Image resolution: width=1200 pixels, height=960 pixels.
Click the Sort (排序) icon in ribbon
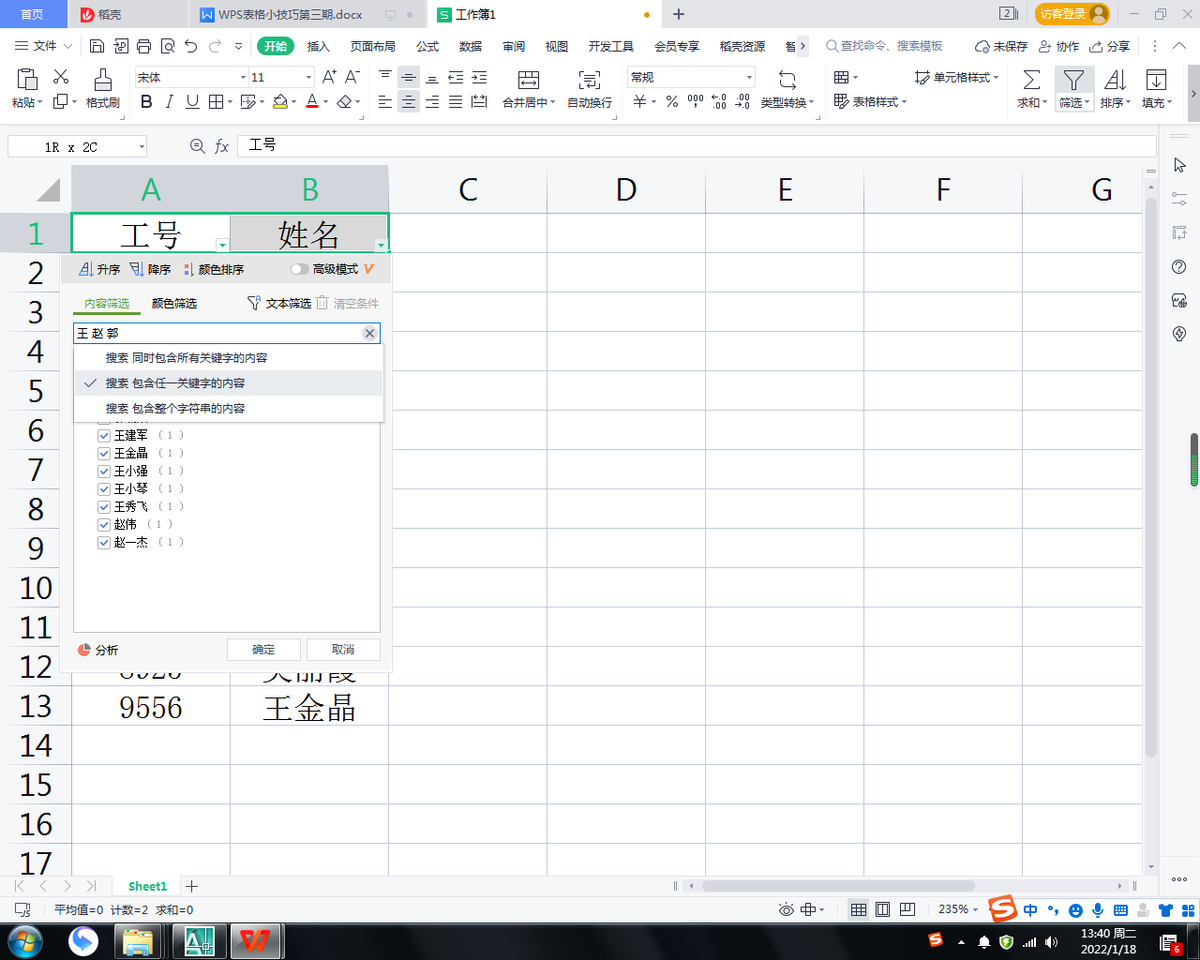pyautogui.click(x=1114, y=80)
